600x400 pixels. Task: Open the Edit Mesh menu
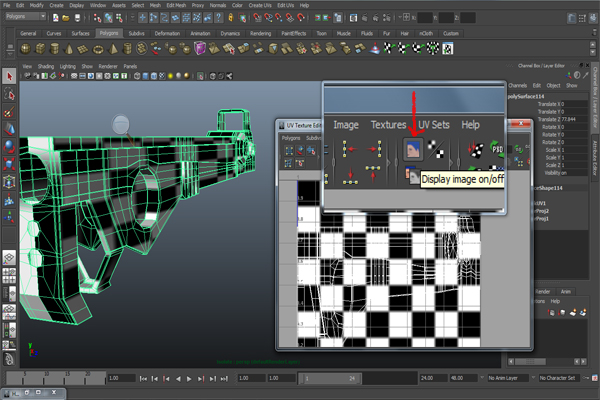[176, 5]
